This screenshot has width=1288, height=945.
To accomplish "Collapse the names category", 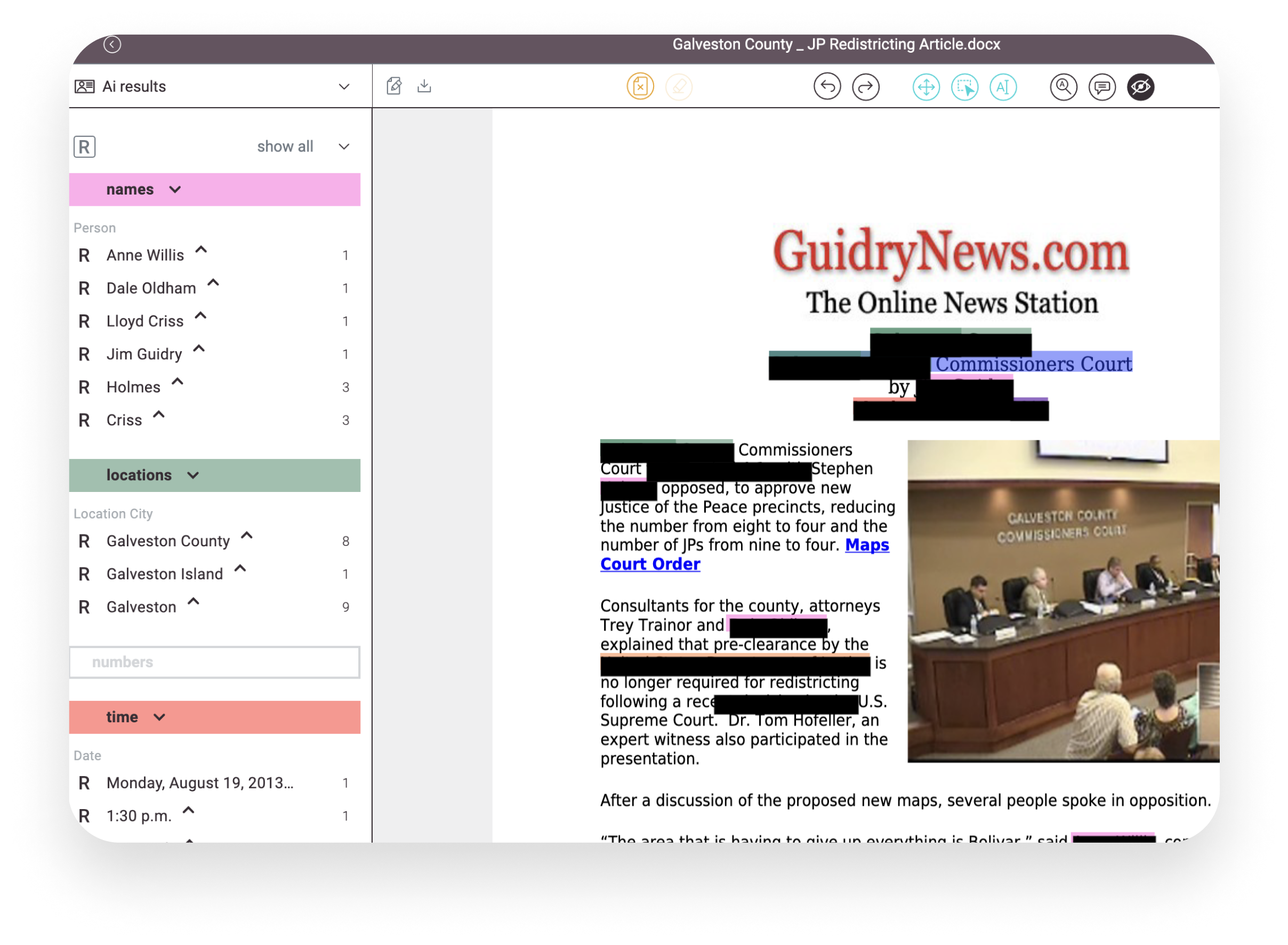I will click(175, 189).
